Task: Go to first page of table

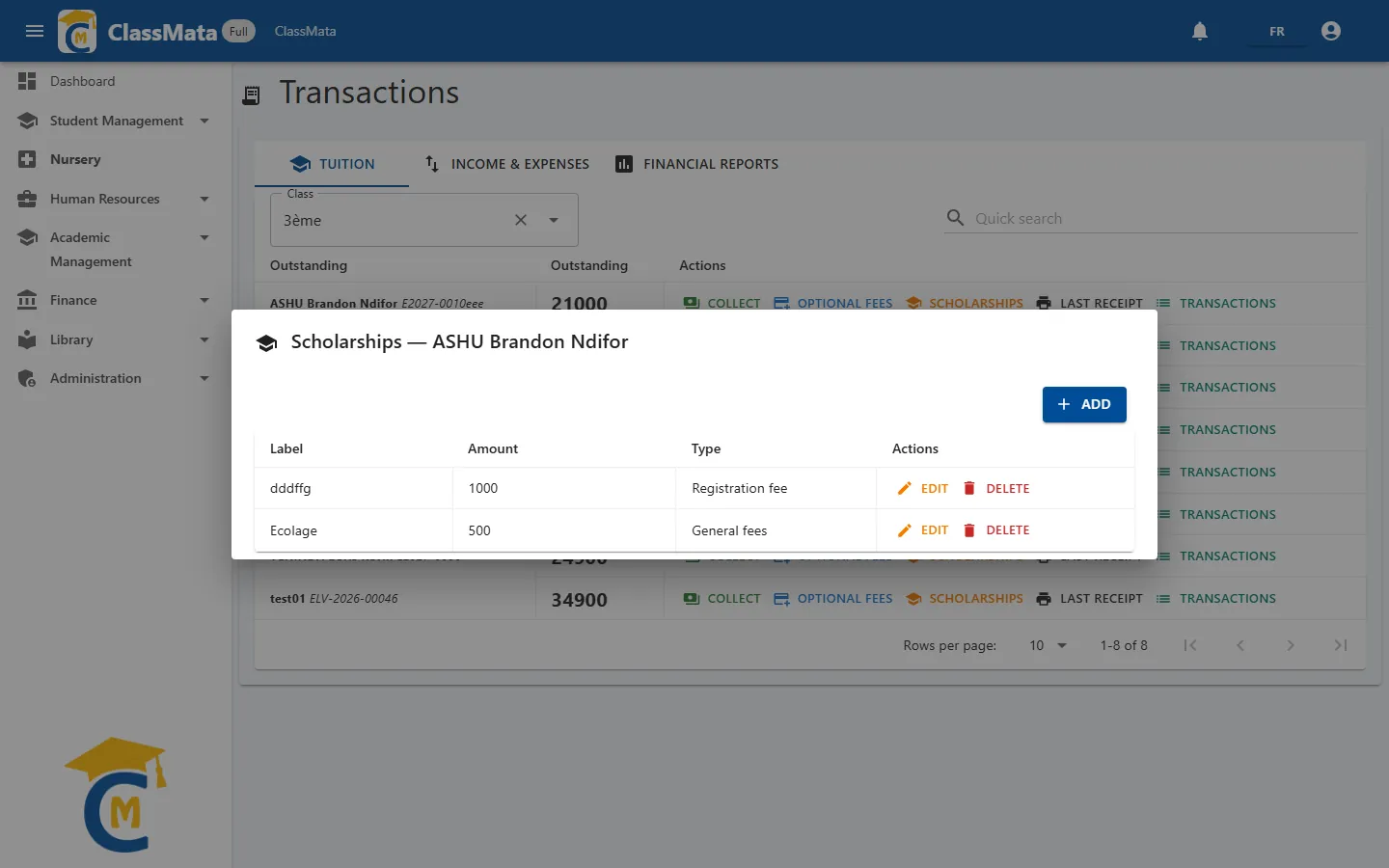Action: click(1190, 645)
